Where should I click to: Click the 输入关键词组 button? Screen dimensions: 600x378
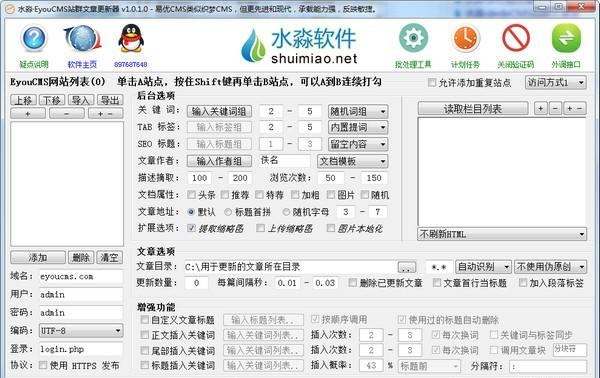tap(219, 111)
